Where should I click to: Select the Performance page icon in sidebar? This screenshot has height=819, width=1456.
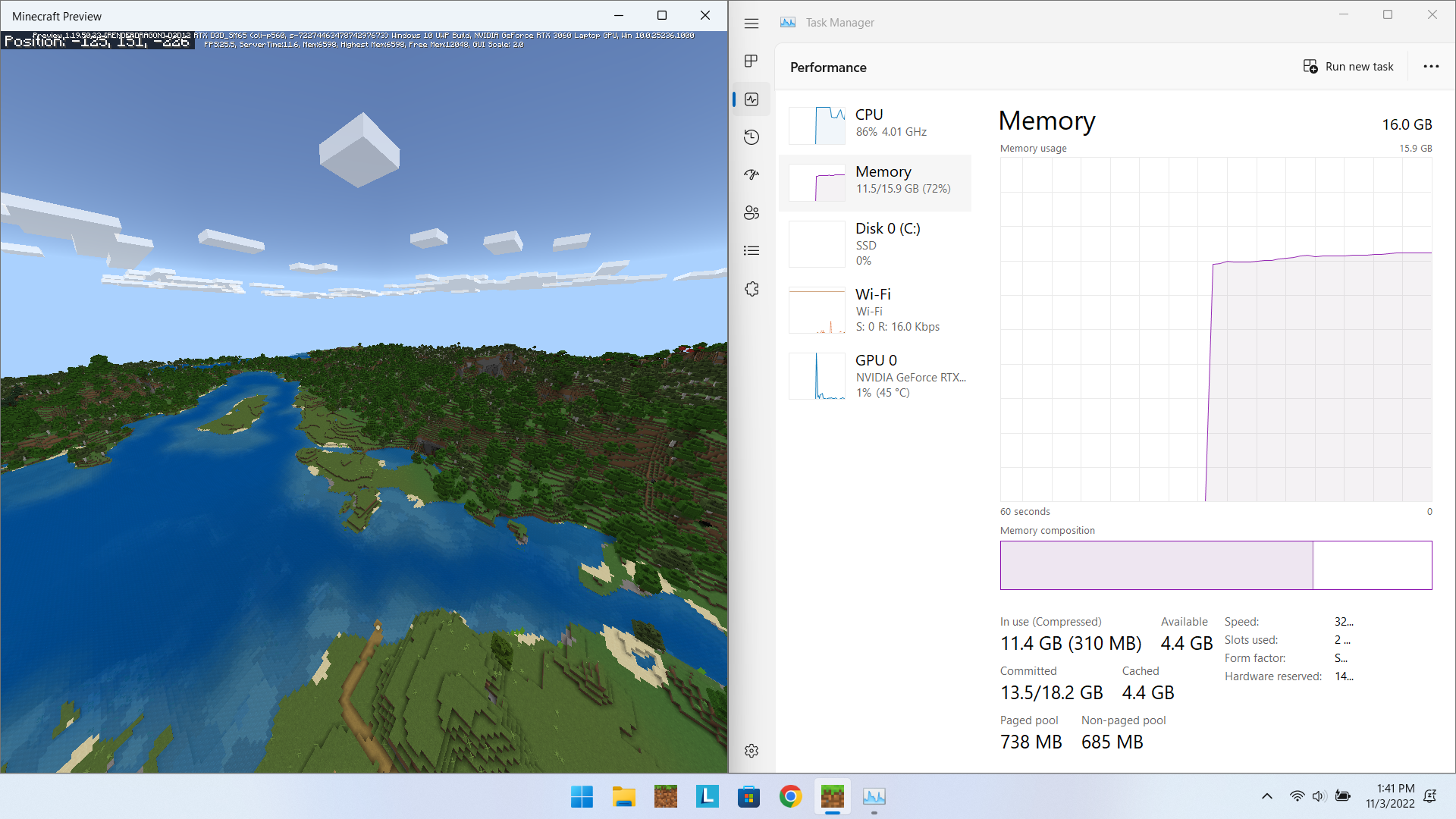click(752, 99)
